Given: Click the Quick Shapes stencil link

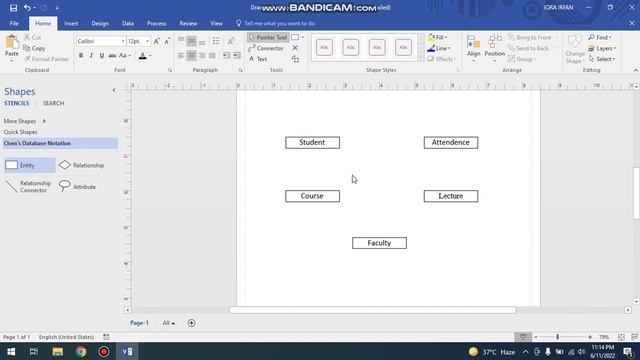Looking at the screenshot, I should pyautogui.click(x=20, y=132).
